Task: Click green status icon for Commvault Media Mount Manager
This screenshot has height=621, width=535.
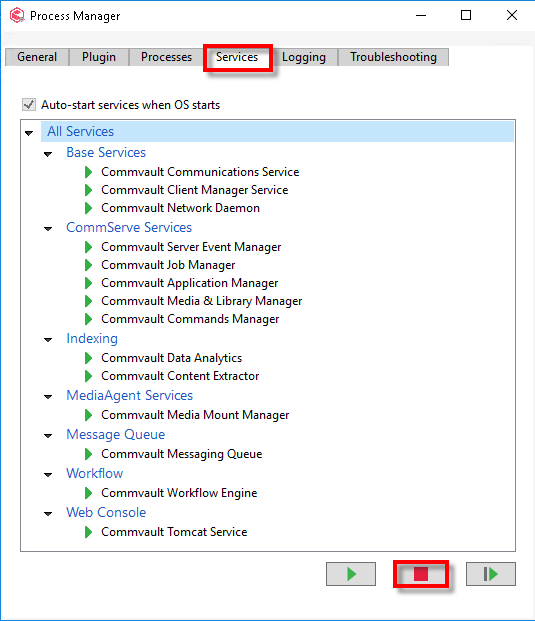Action: click(x=89, y=415)
